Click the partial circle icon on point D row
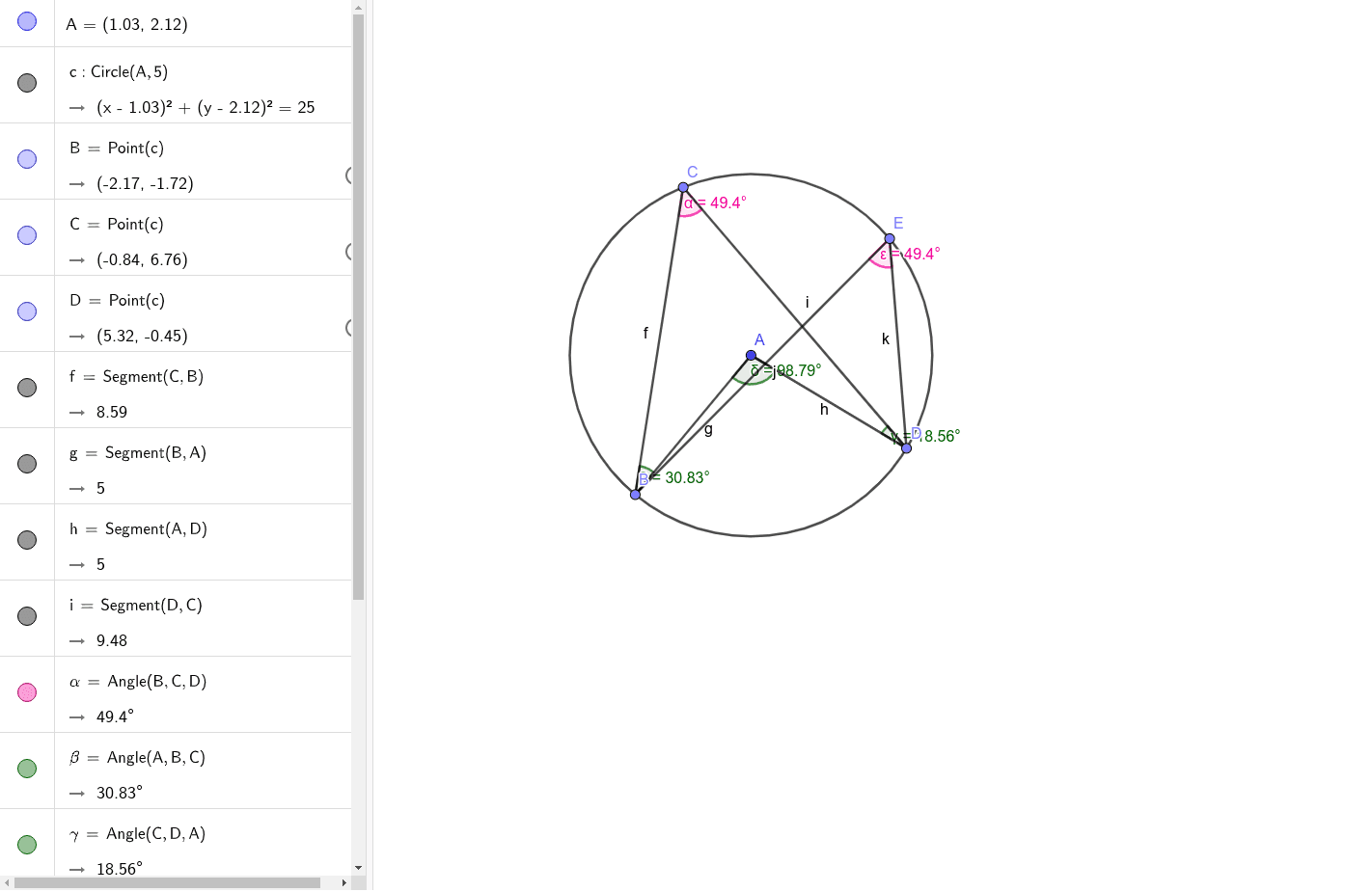 click(348, 327)
